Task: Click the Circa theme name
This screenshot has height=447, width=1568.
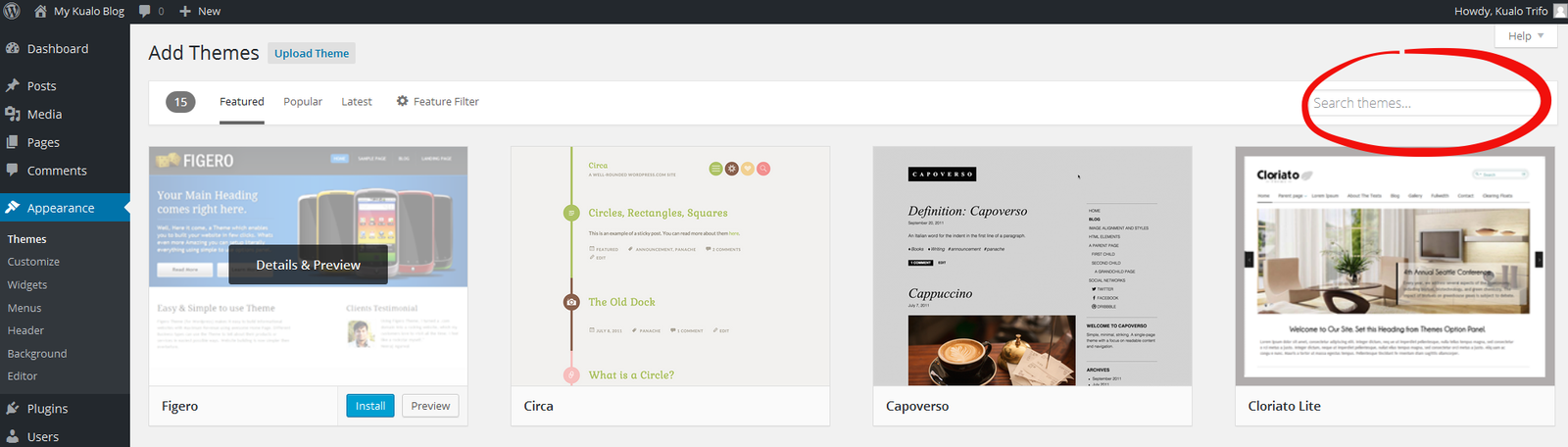Action: [x=538, y=406]
